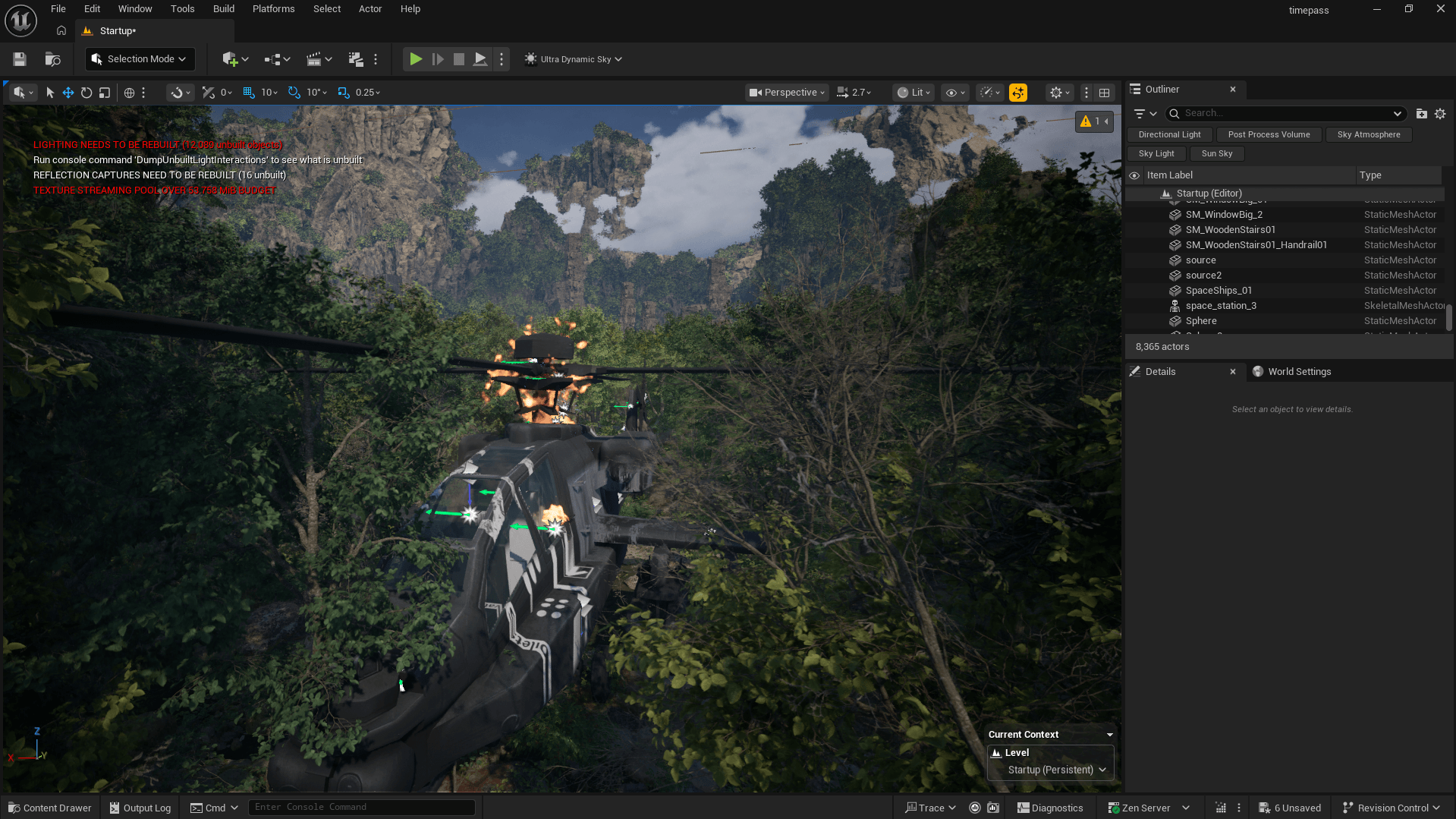Toggle rotation snapping on or off
The image size is (1456, 819).
(294, 93)
